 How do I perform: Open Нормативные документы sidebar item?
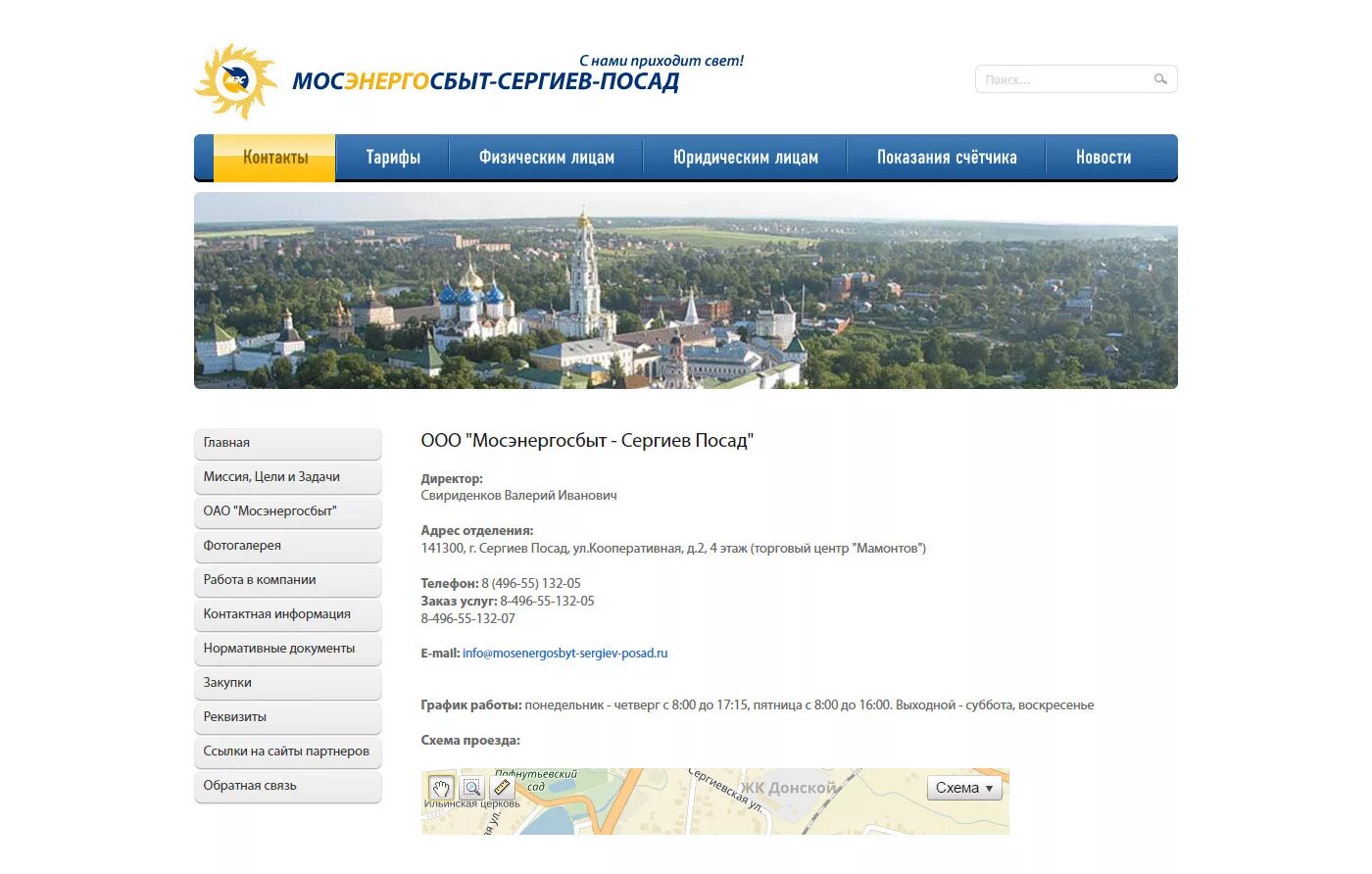[x=288, y=649]
